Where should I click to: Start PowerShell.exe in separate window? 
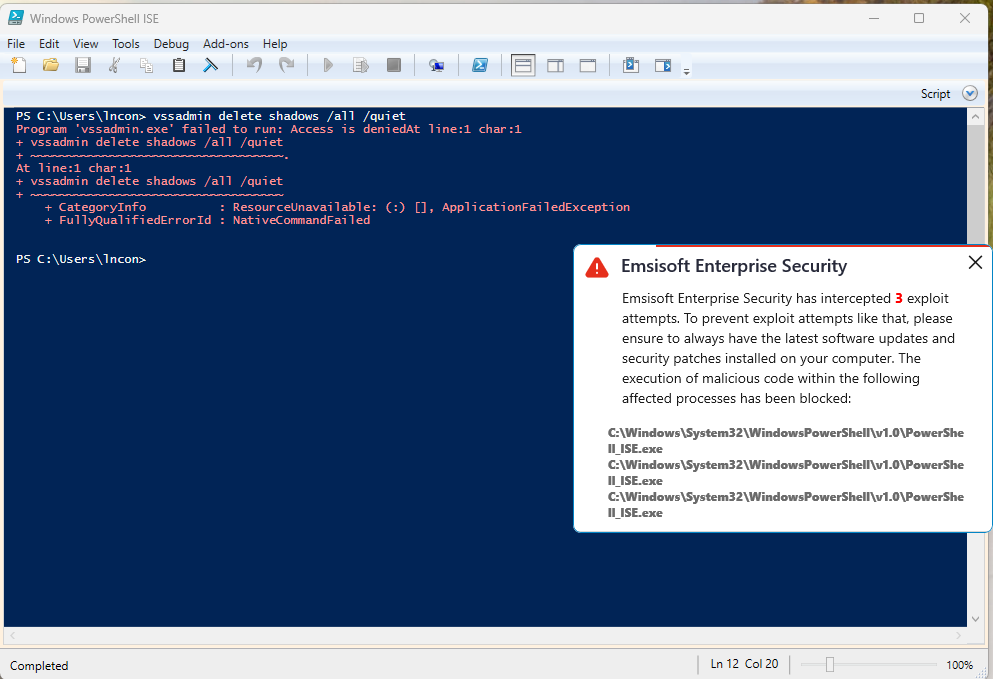tap(480, 65)
